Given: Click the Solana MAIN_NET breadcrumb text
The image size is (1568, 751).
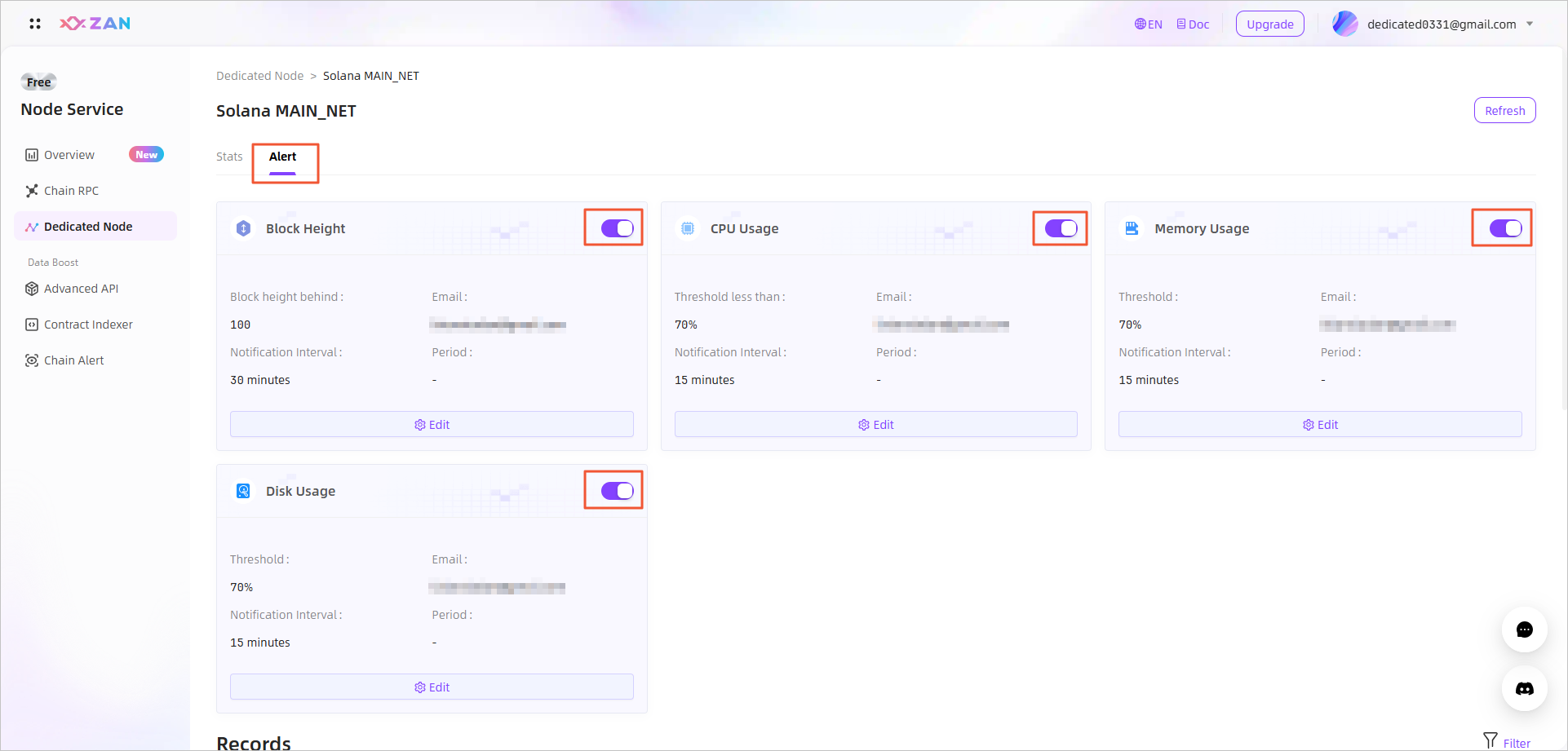Looking at the screenshot, I should (x=371, y=76).
